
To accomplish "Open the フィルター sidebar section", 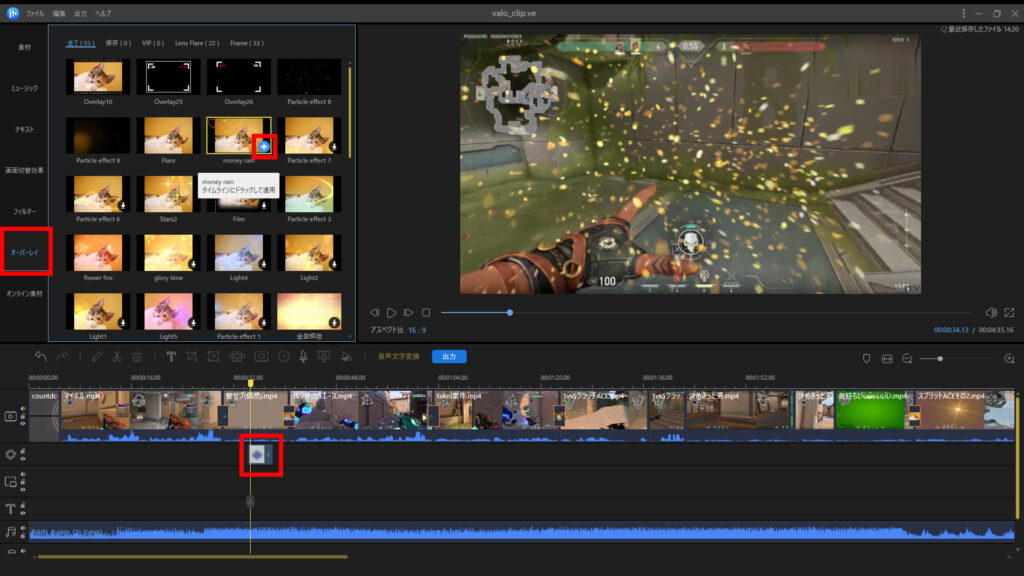I will [24, 212].
